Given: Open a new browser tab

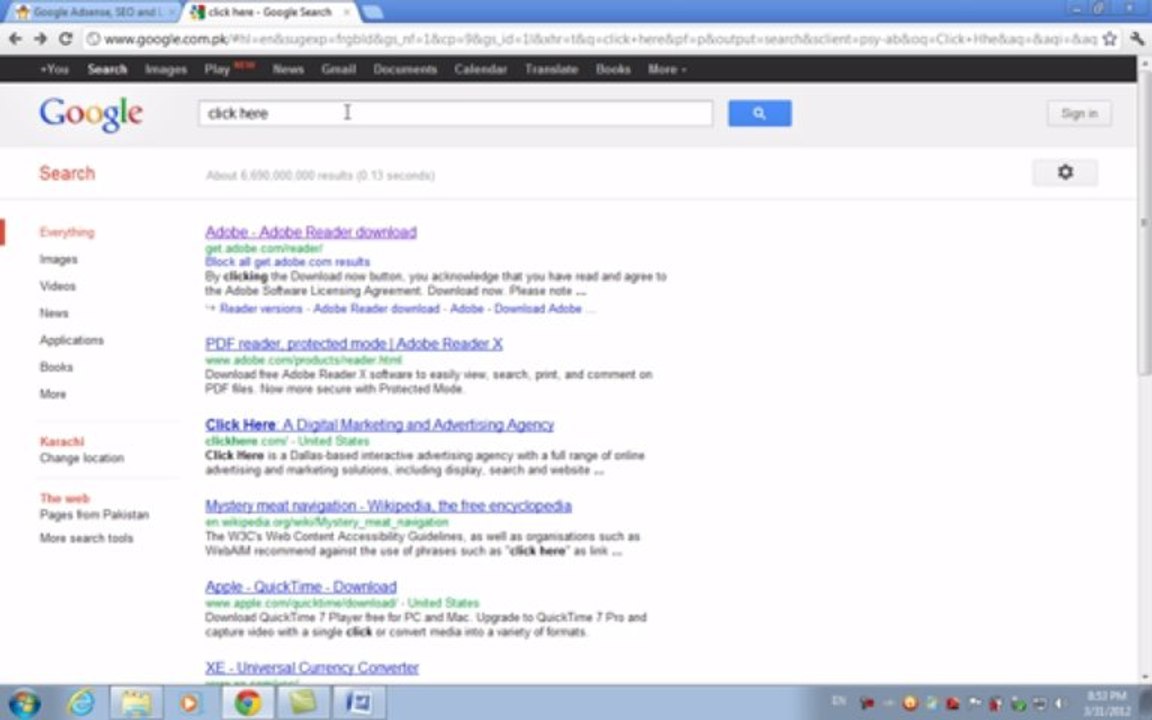Looking at the screenshot, I should (x=372, y=12).
